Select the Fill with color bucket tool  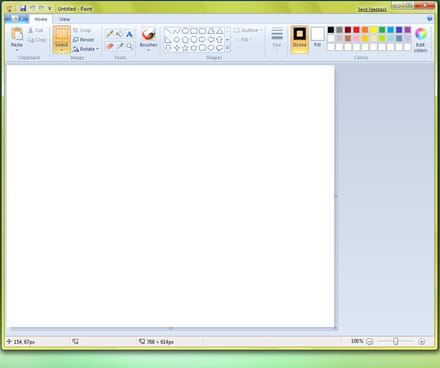(119, 34)
